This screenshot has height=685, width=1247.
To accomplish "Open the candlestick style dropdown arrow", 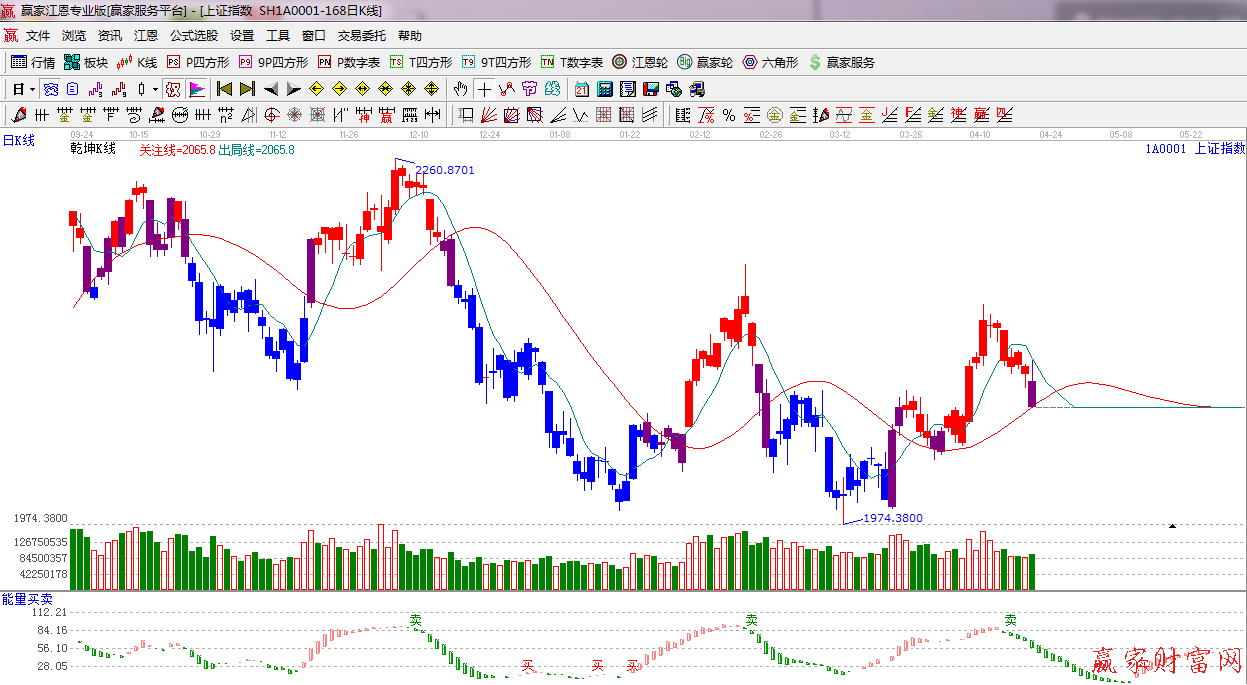I will 155,89.
